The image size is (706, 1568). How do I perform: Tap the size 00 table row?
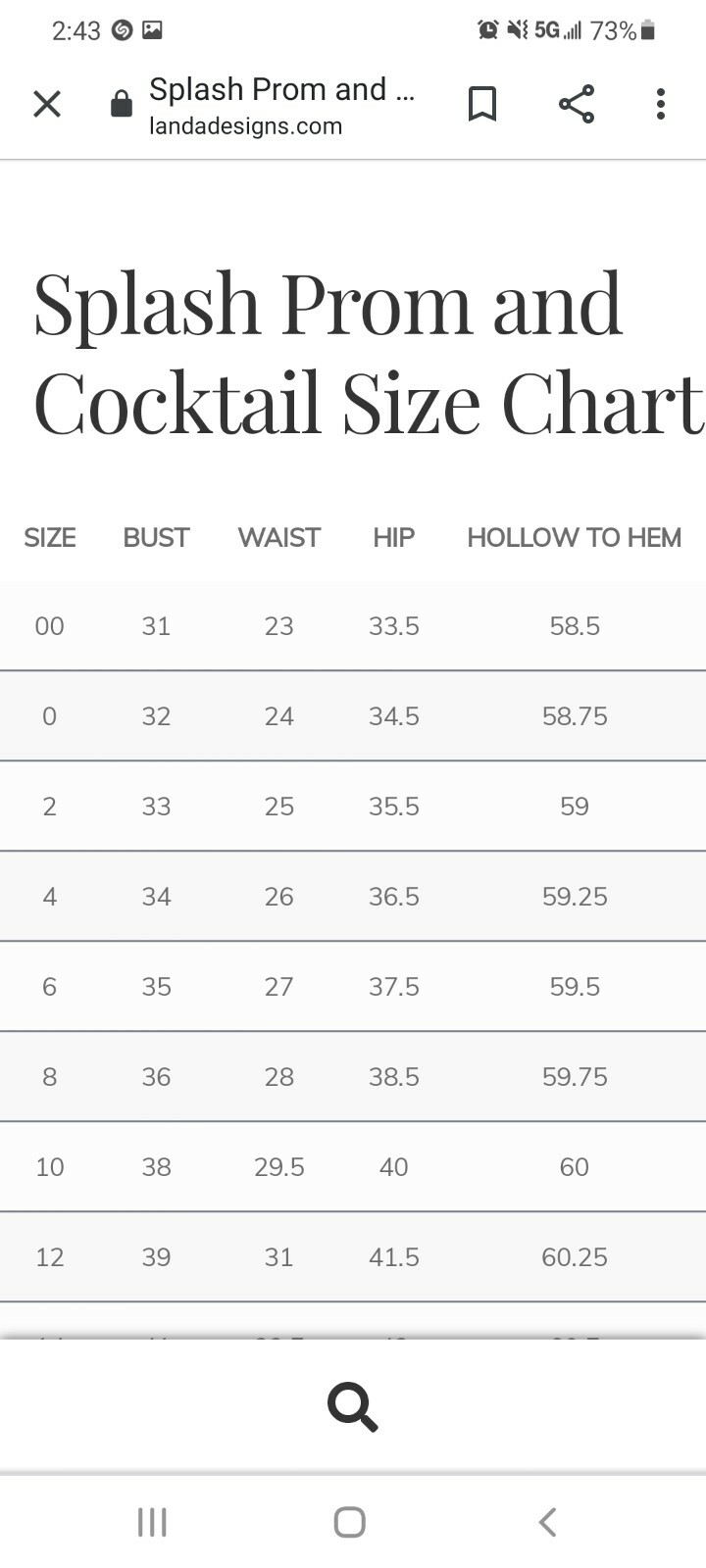click(353, 626)
